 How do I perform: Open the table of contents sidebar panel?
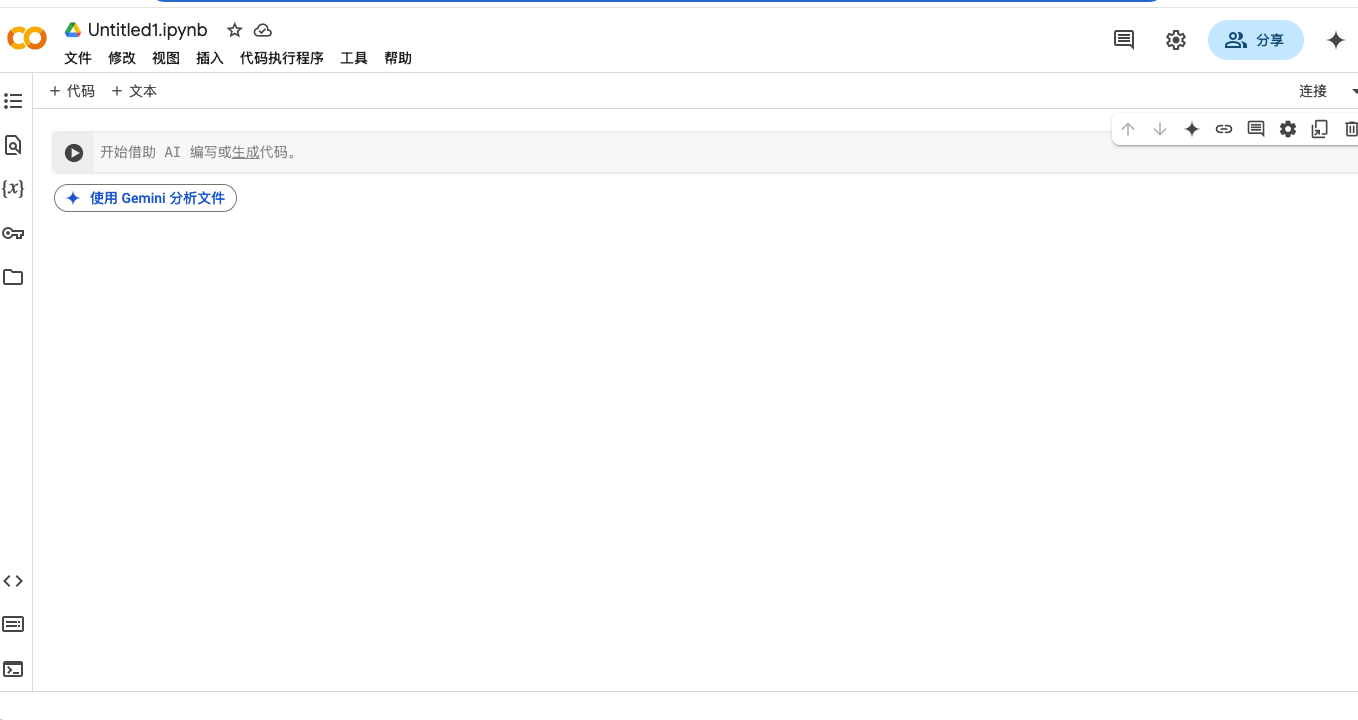(13, 101)
